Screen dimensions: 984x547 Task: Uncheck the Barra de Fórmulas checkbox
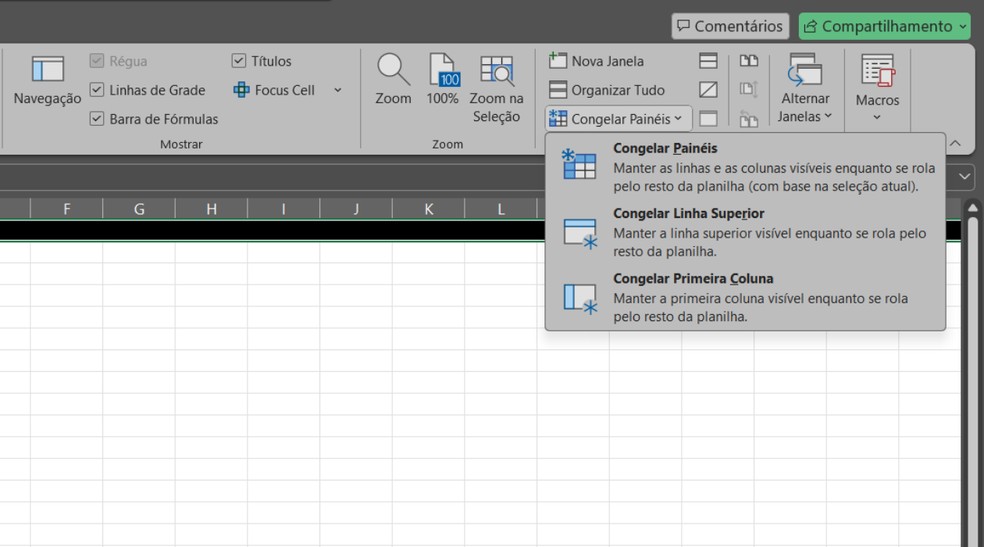click(97, 119)
